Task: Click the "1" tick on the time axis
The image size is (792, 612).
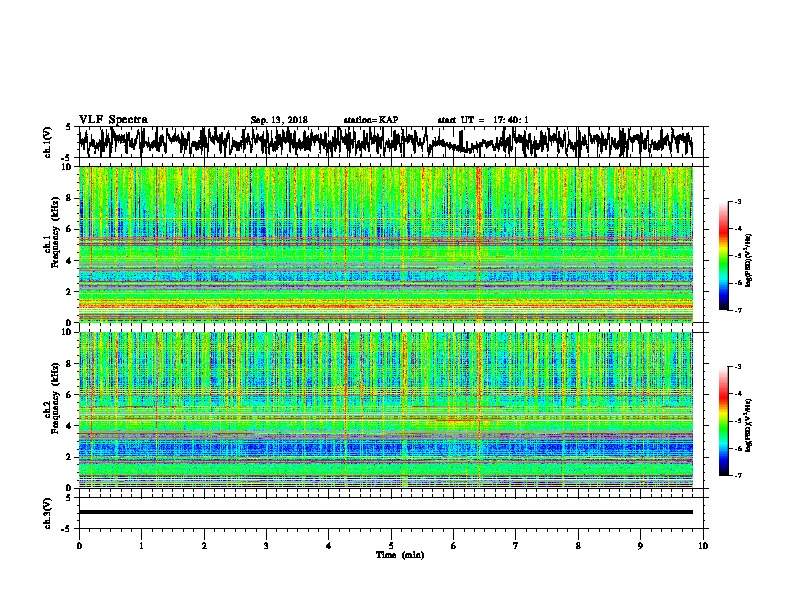Action: tap(141, 545)
